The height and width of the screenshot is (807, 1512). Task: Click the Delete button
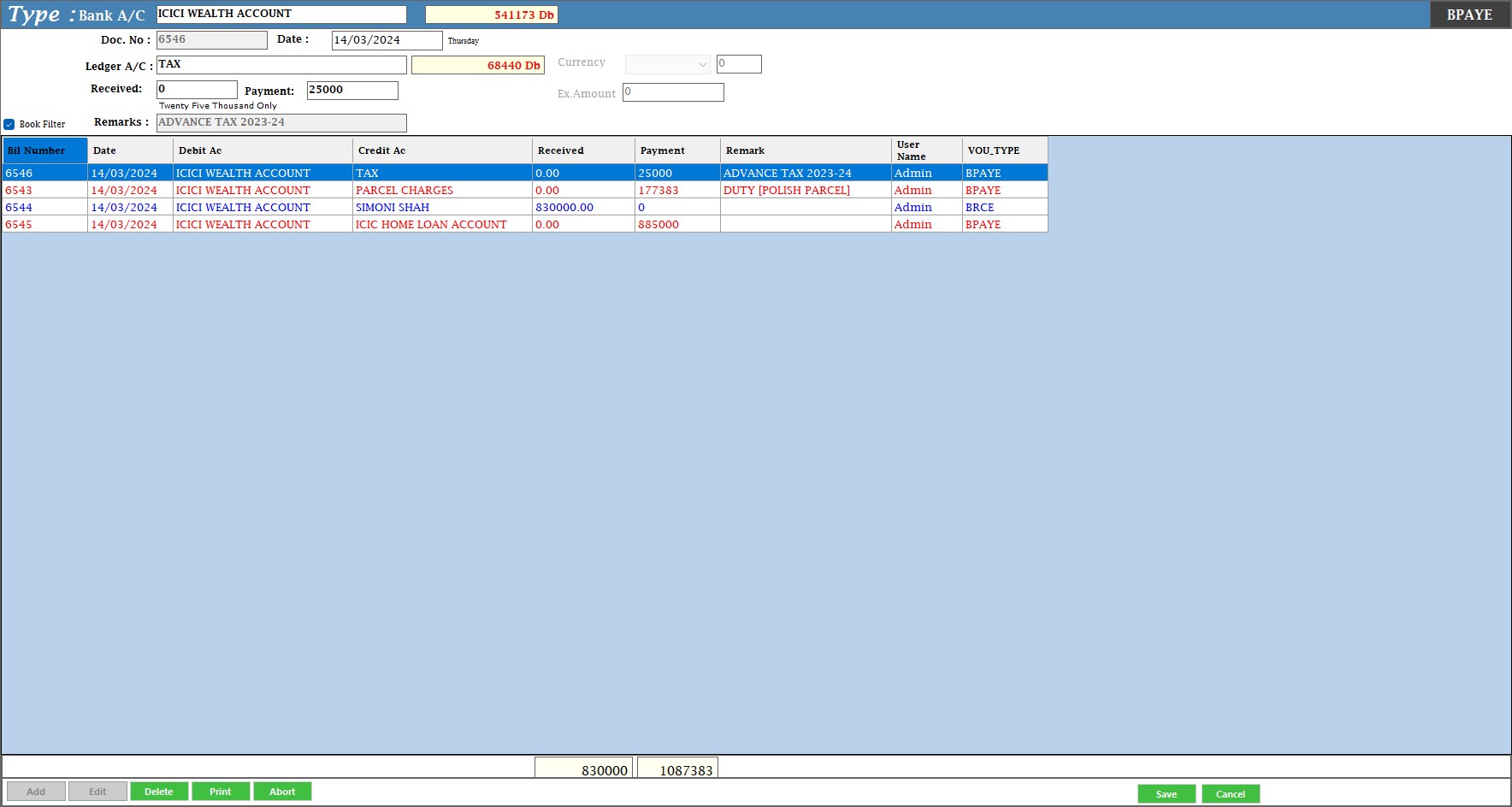[x=159, y=792]
